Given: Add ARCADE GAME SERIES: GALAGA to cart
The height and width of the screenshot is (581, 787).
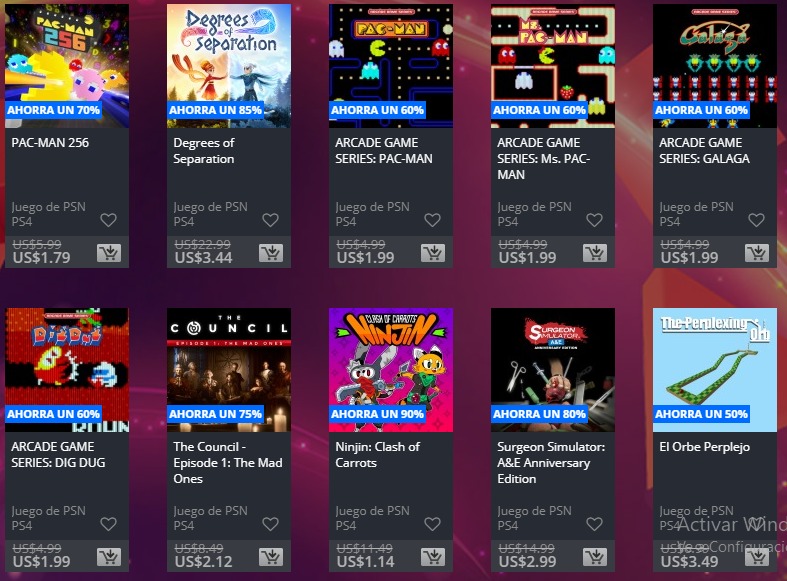Looking at the screenshot, I should (757, 253).
